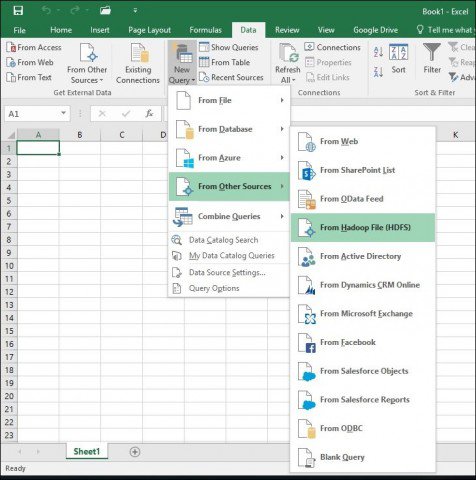The width and height of the screenshot is (476, 480).
Task: Expand the Combine Queries submenu
Action: 229,217
